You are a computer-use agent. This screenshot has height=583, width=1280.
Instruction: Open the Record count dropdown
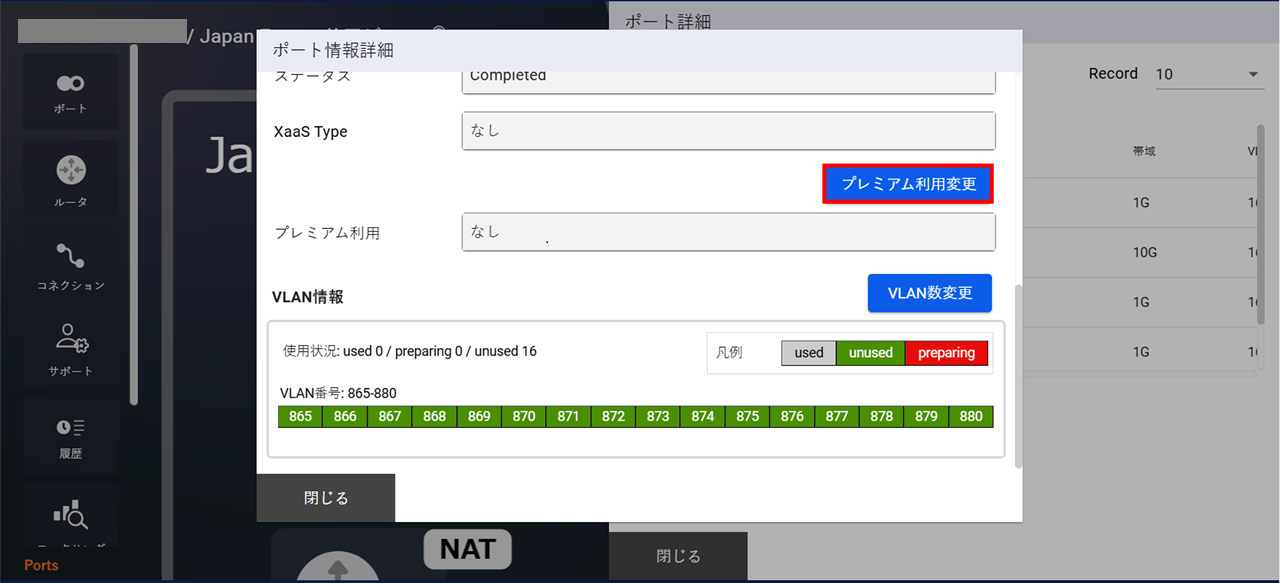click(1208, 75)
